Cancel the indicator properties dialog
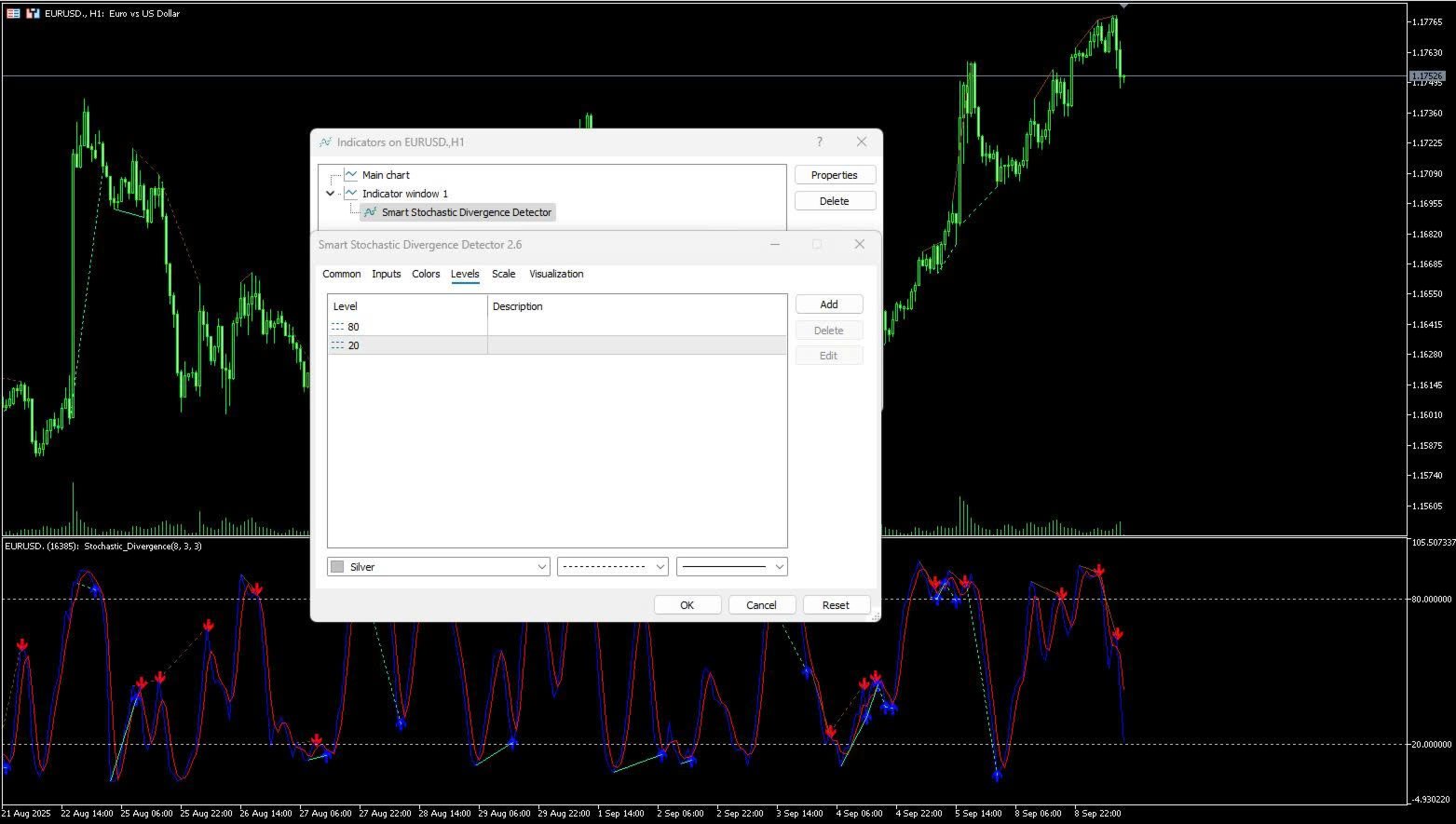The height and width of the screenshot is (824, 1456). pyautogui.click(x=761, y=605)
